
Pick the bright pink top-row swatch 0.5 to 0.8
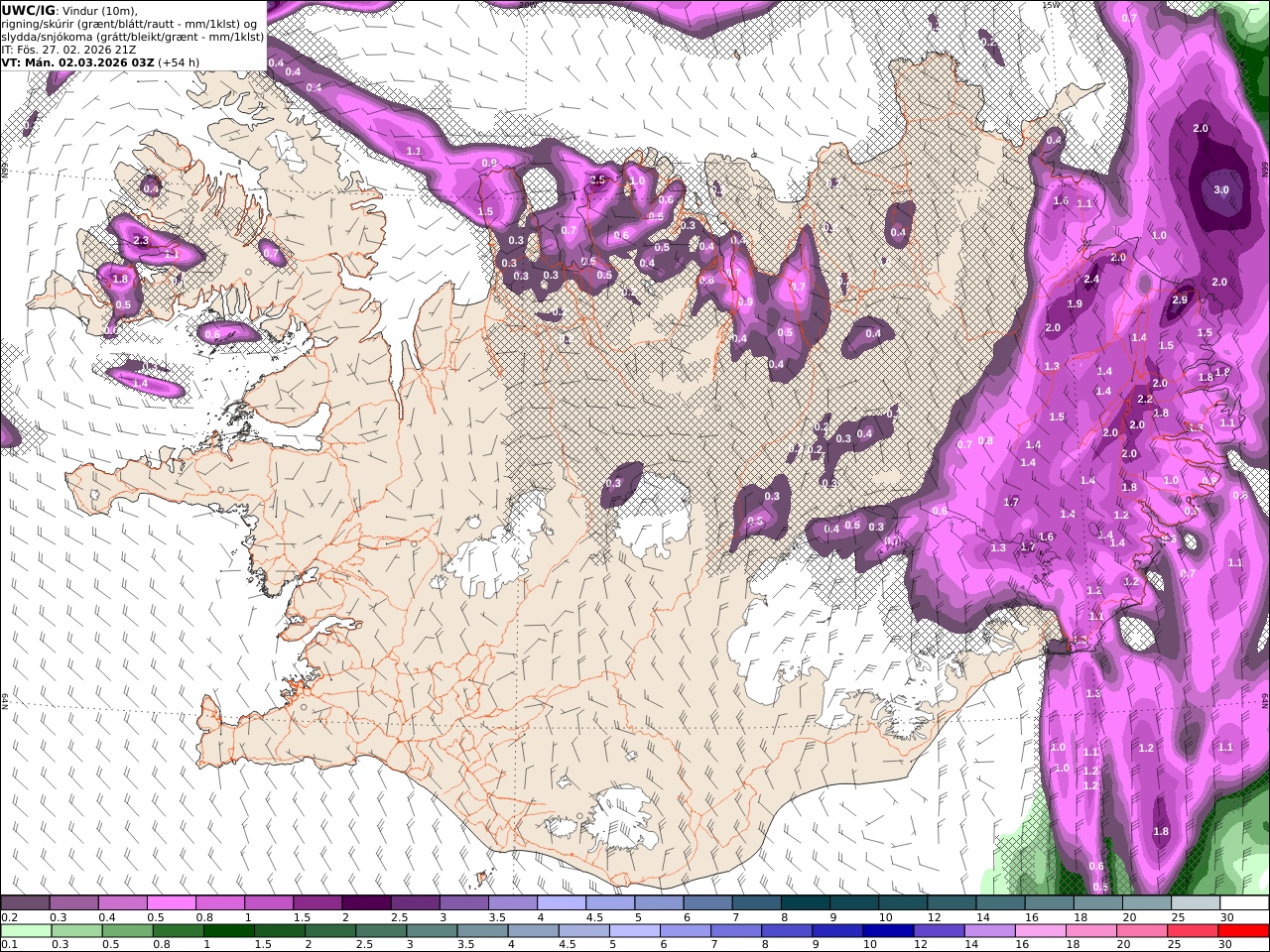[171, 903]
